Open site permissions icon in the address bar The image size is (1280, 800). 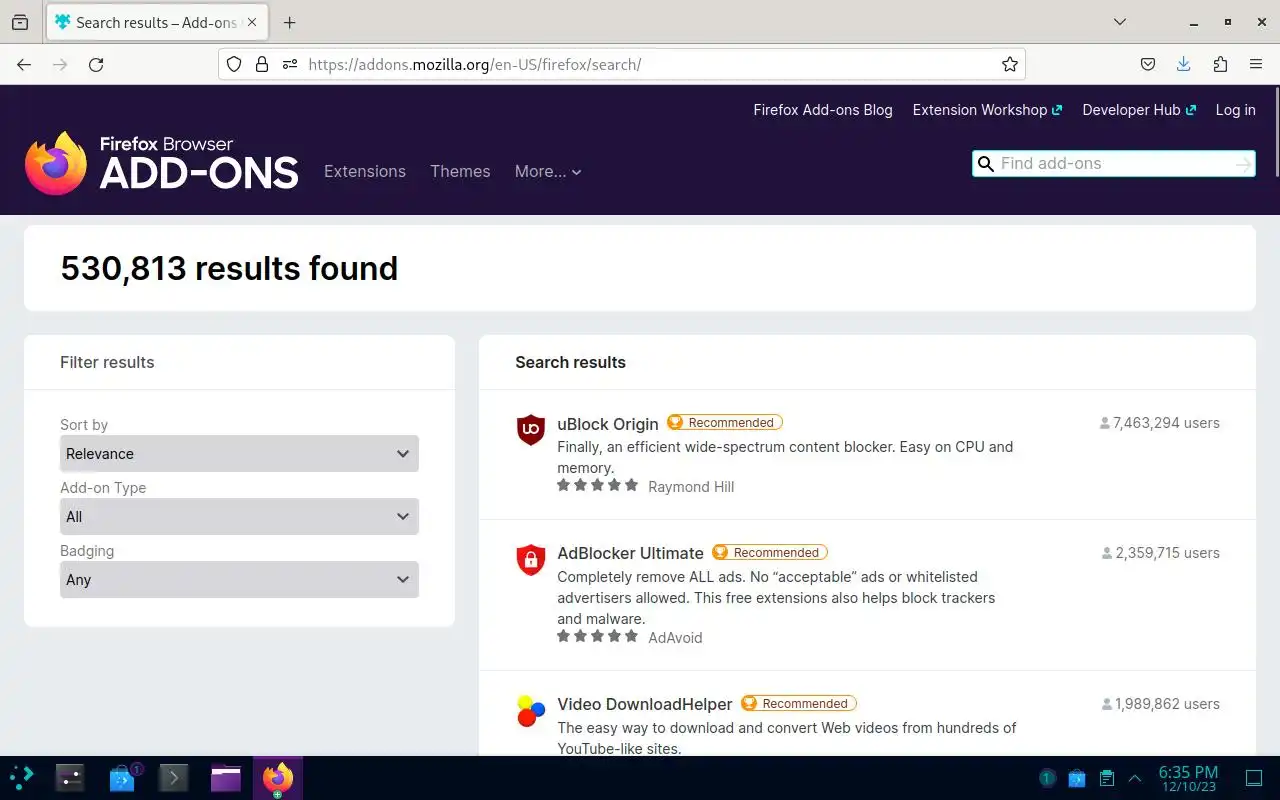coord(290,64)
